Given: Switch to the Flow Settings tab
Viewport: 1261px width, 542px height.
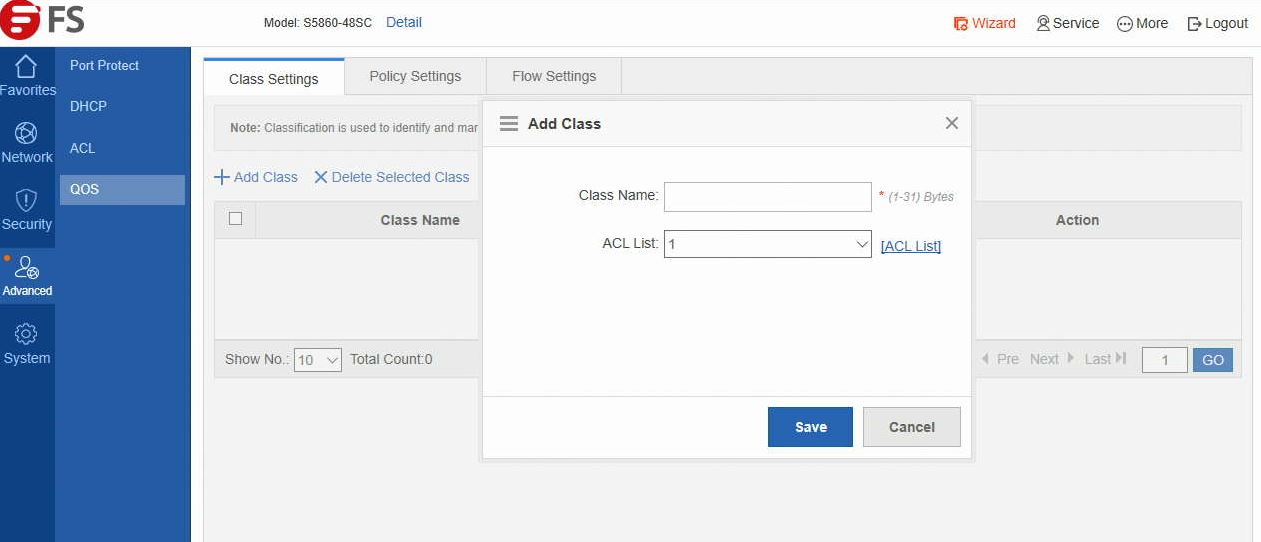Looking at the screenshot, I should 554,76.
